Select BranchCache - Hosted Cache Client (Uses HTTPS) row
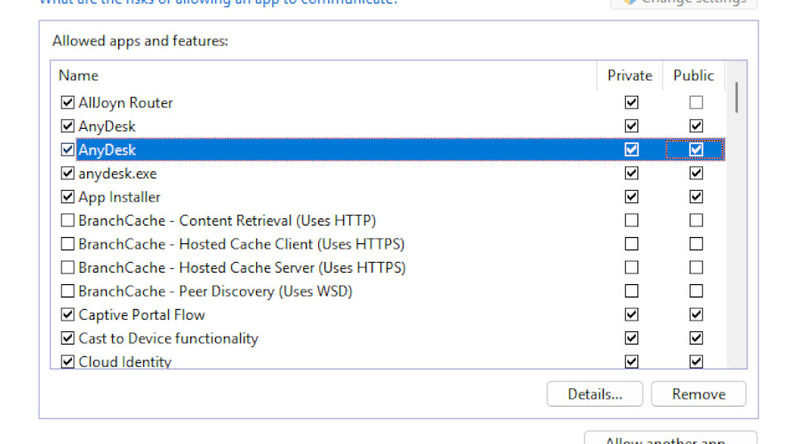 click(x=241, y=244)
